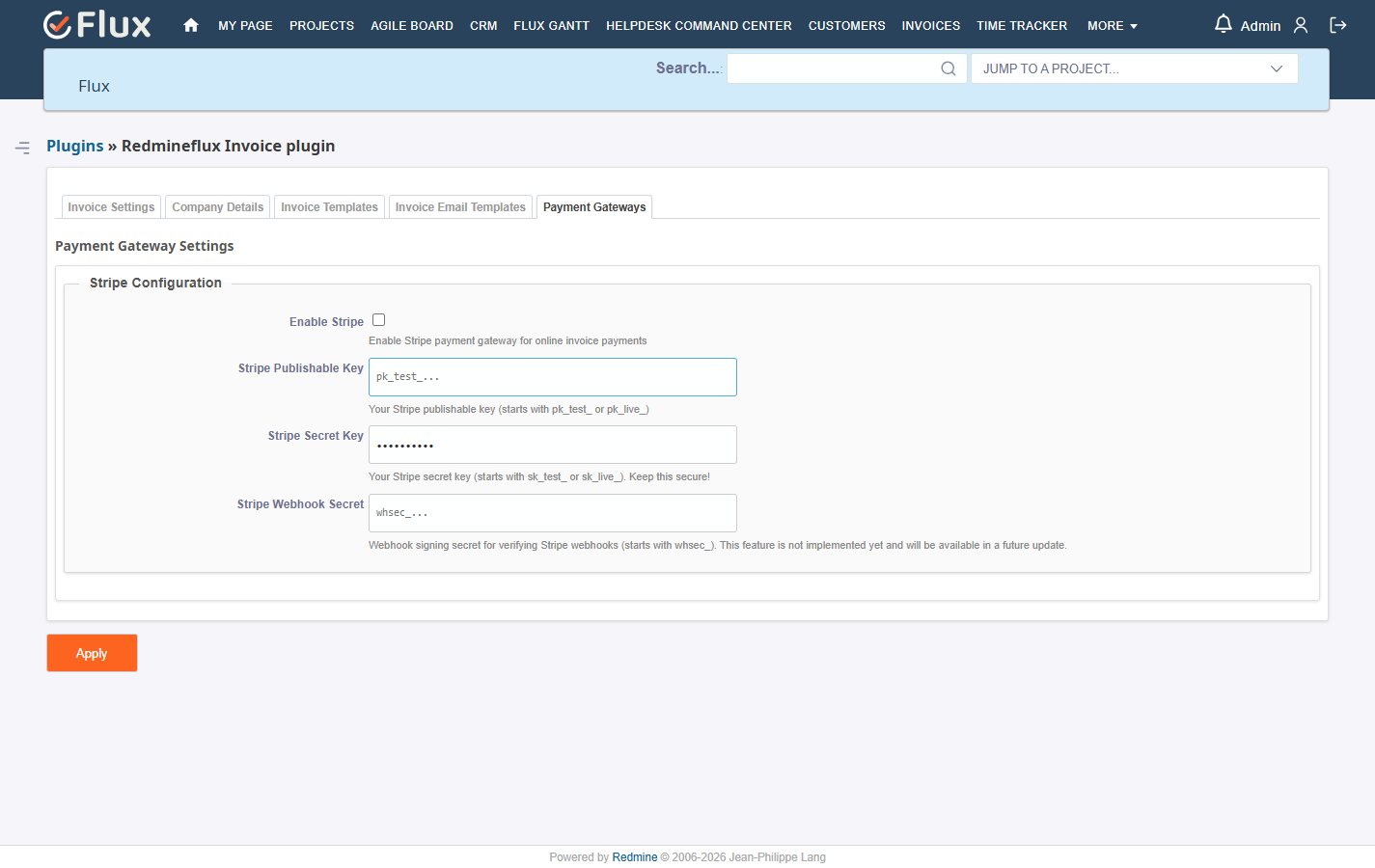Screen dimensions: 1375x868
Task: Open HELPDESK COMMAND CENTER
Action: 699,26
